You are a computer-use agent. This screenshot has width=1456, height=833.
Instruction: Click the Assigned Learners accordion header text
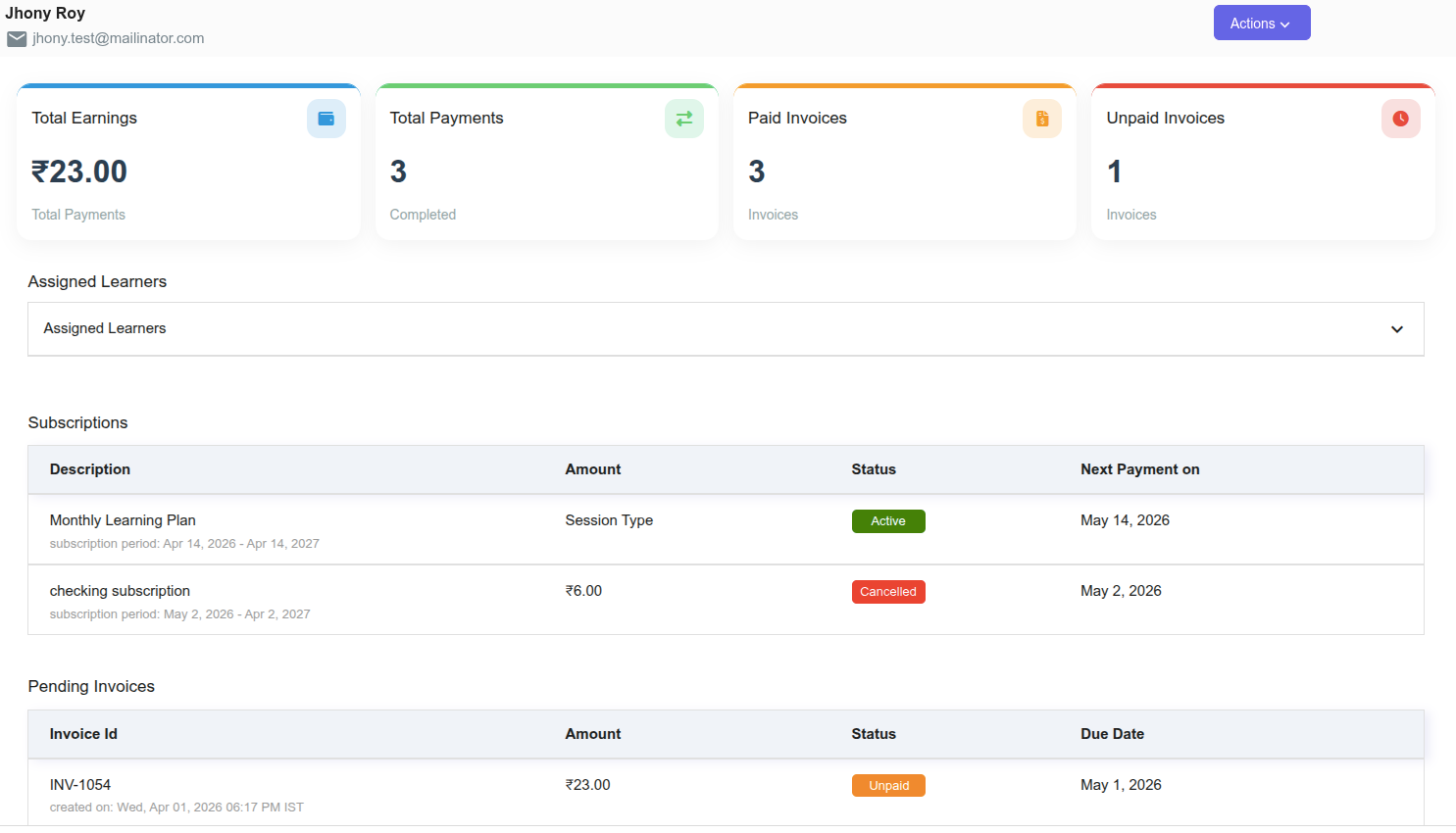(105, 328)
